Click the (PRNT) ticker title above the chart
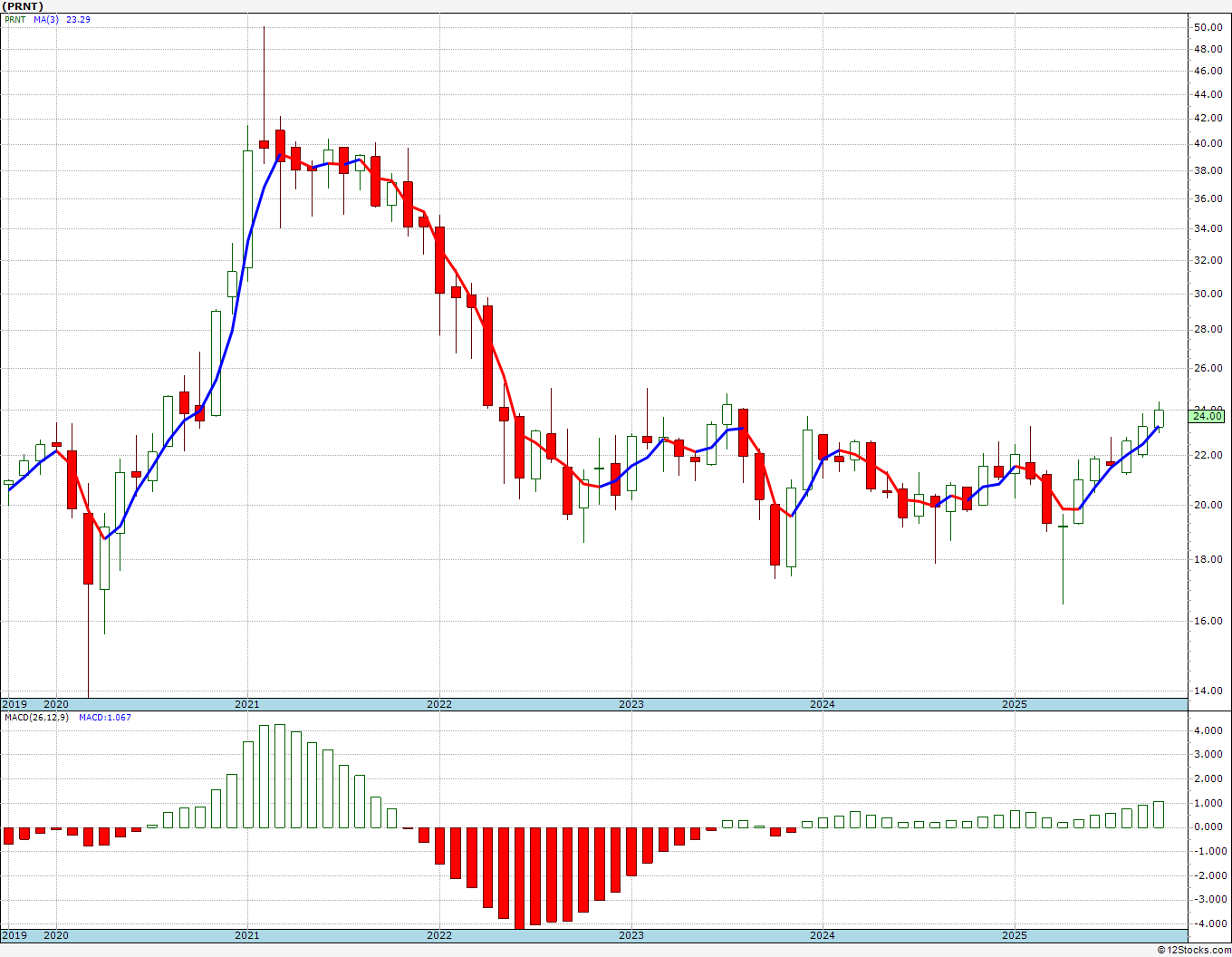The height and width of the screenshot is (957, 1232). pyautogui.click(x=23, y=6)
